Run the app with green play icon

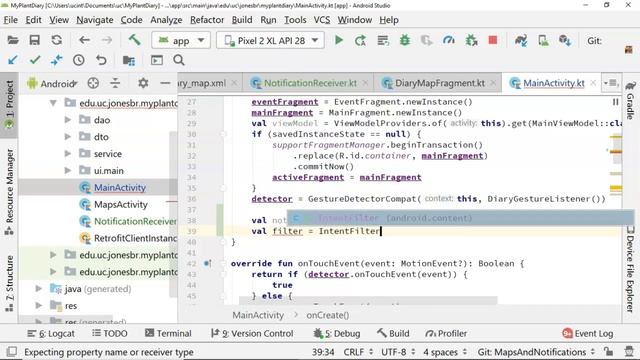[x=339, y=40]
